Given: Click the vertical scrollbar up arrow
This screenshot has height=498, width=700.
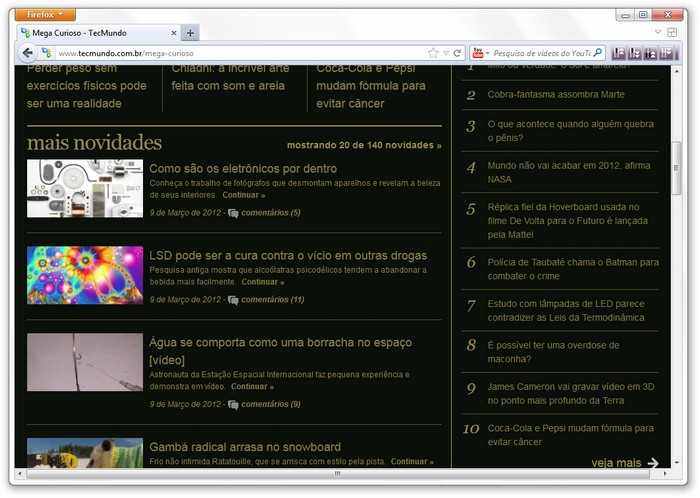Looking at the screenshot, I should click(x=676, y=71).
